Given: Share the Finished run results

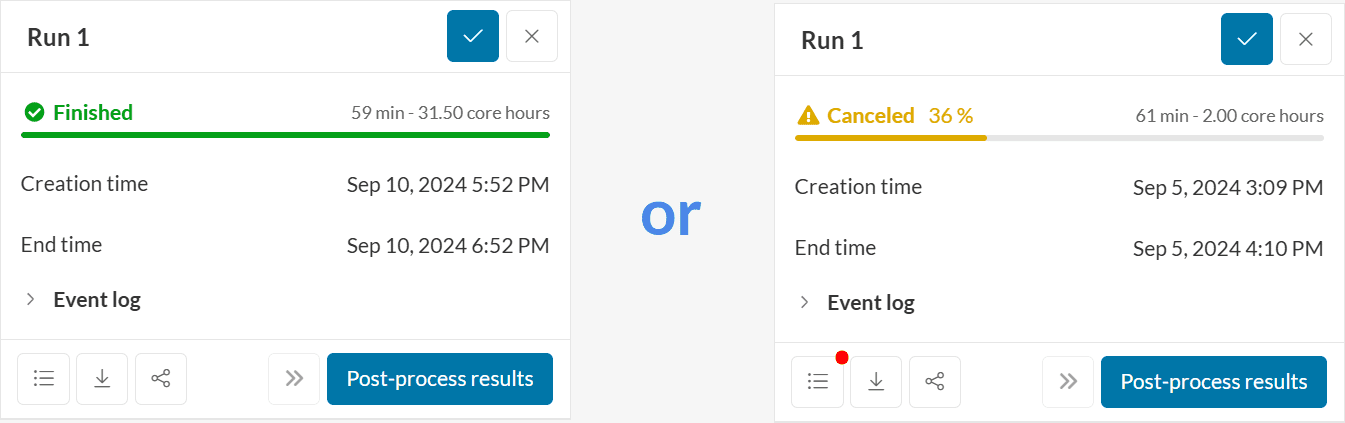Looking at the screenshot, I should 161,379.
